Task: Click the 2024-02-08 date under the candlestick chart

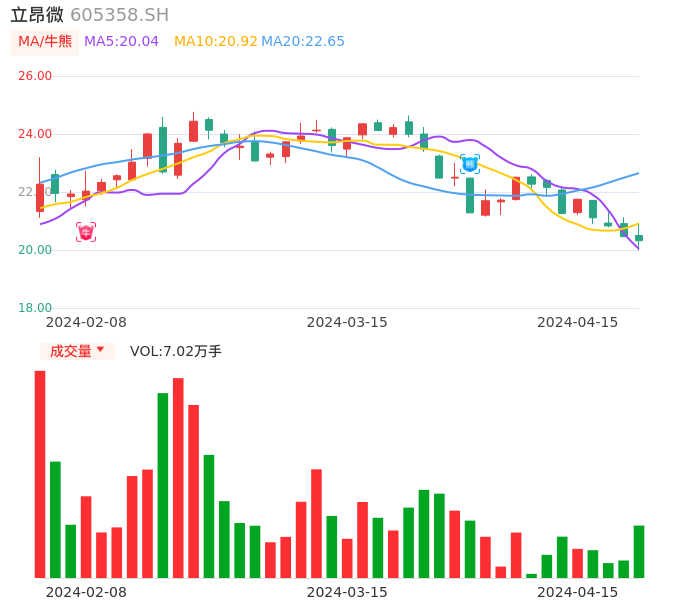Action: coord(86,322)
